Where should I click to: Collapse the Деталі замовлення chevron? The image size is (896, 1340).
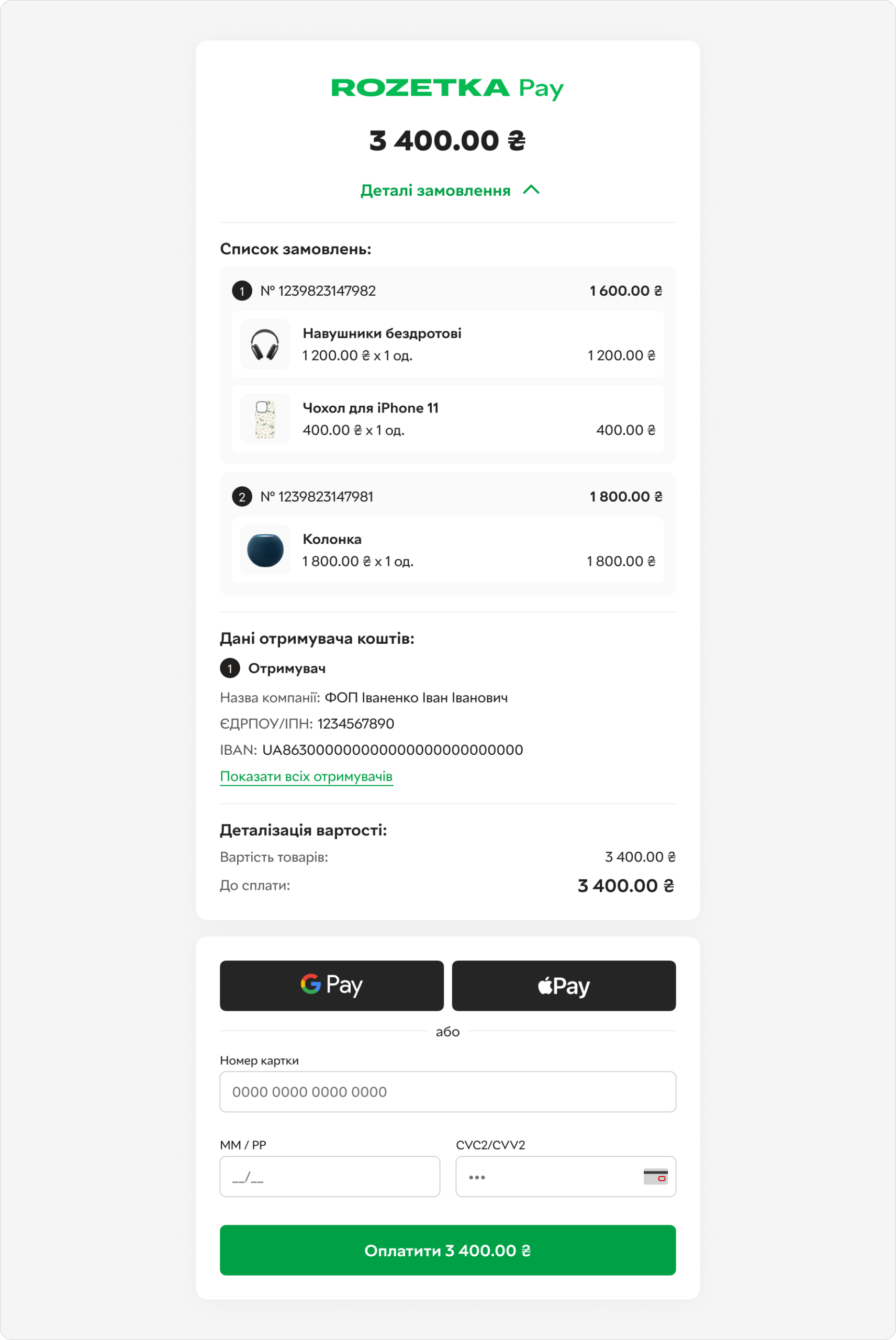[x=531, y=191]
